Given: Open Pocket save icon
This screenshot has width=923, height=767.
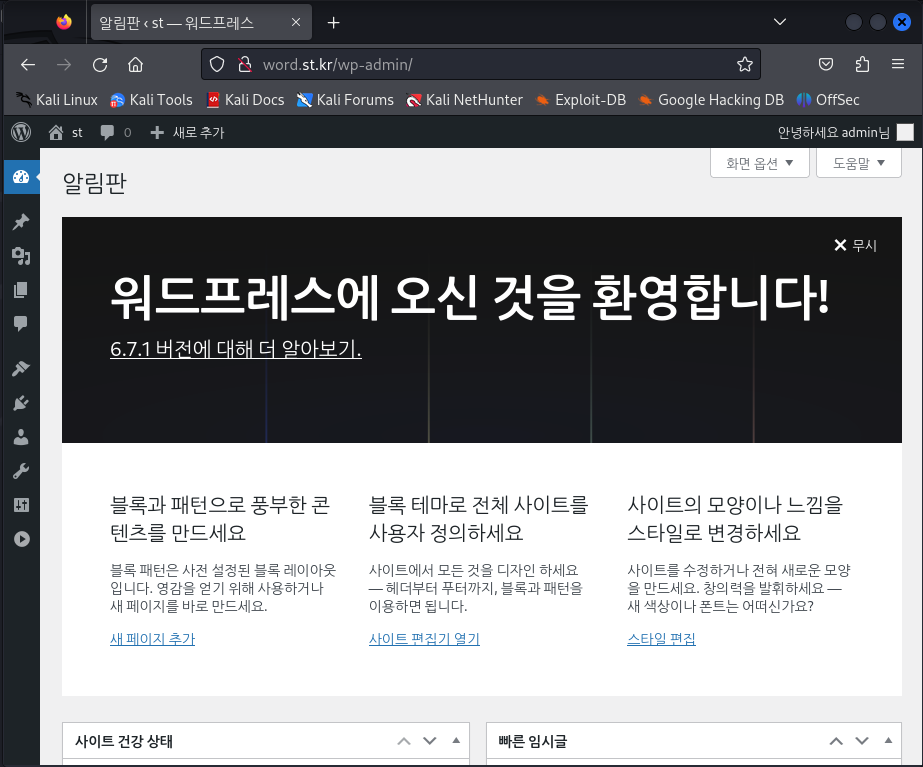Looking at the screenshot, I should 826,64.
